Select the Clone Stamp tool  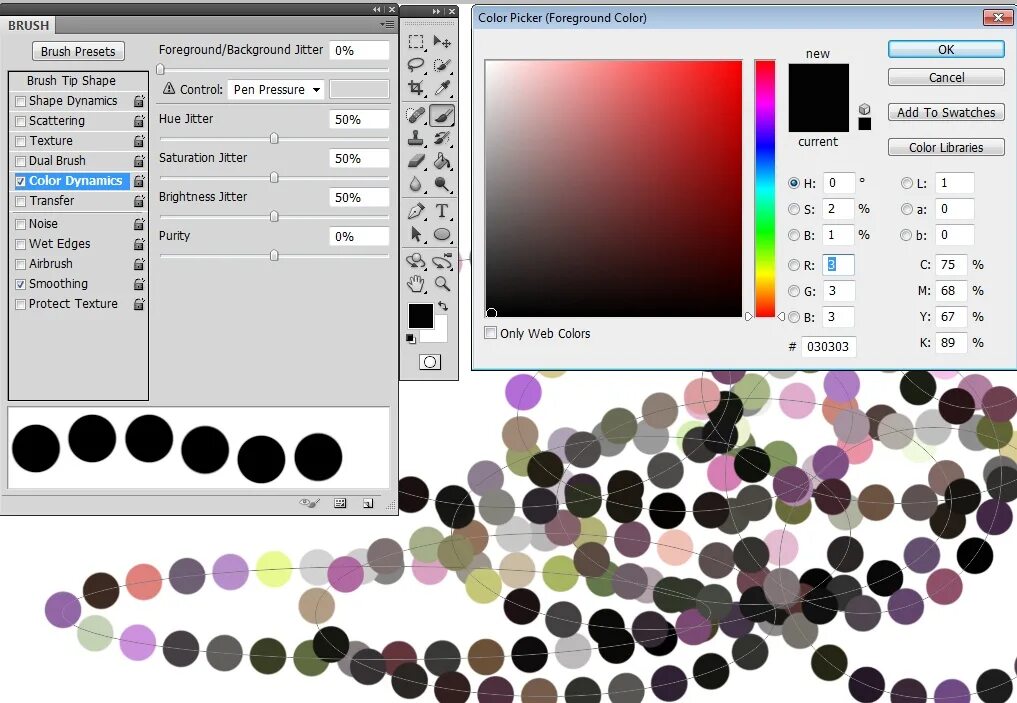tap(417, 136)
